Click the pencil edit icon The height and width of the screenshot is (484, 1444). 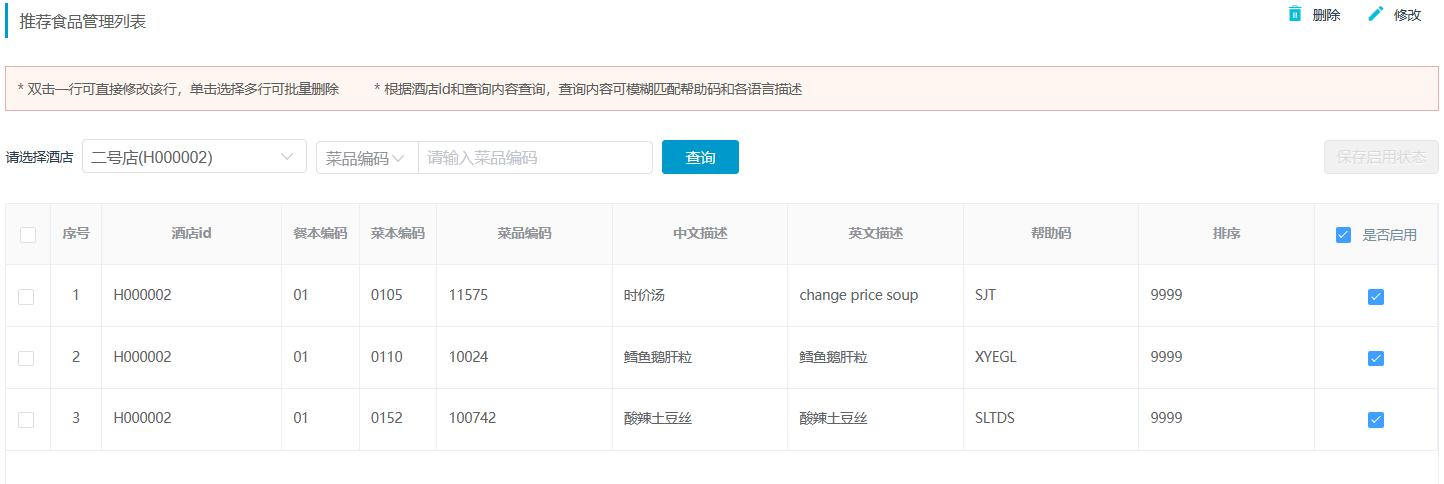(1376, 14)
